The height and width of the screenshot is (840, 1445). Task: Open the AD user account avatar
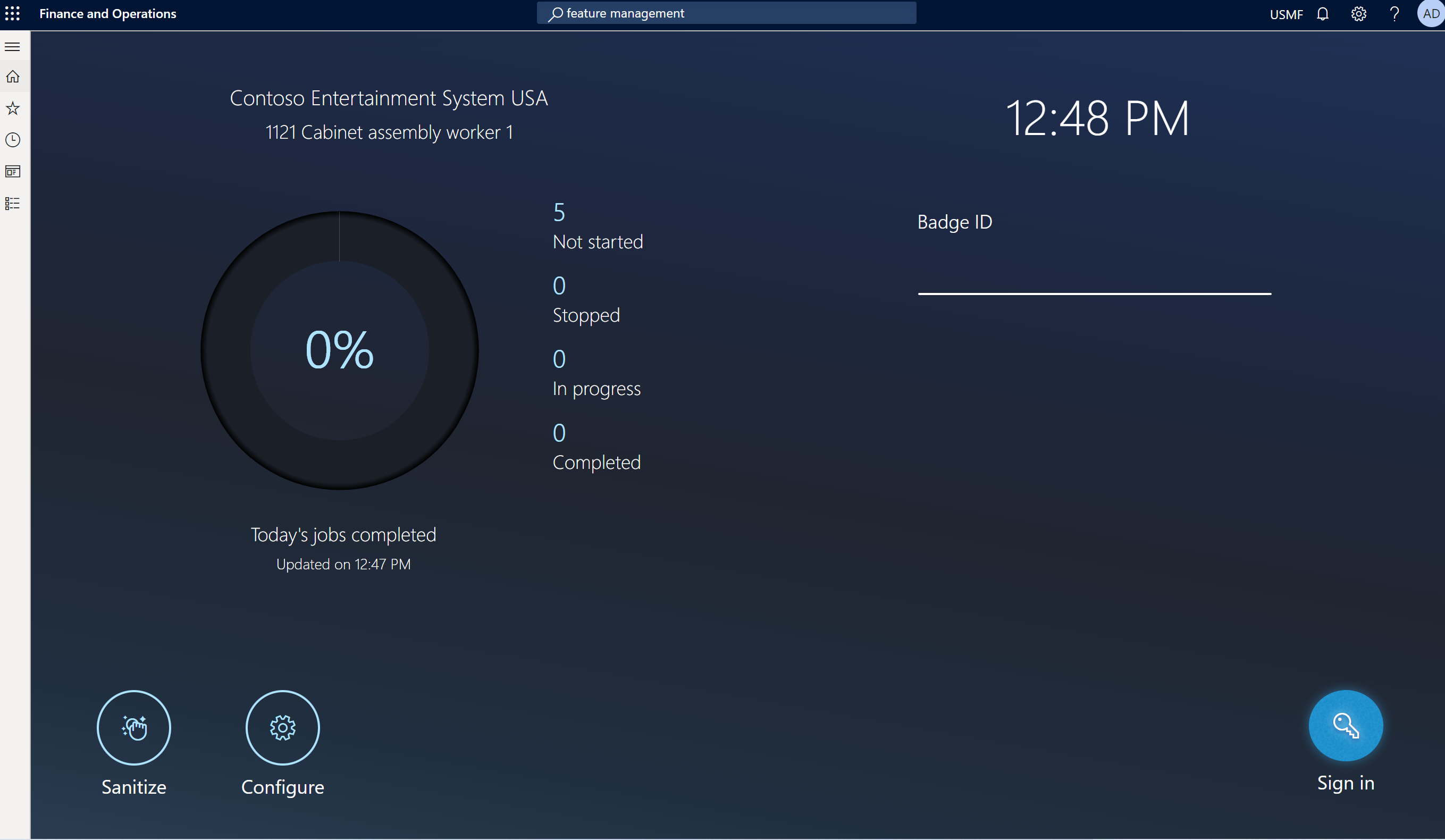[1431, 14]
